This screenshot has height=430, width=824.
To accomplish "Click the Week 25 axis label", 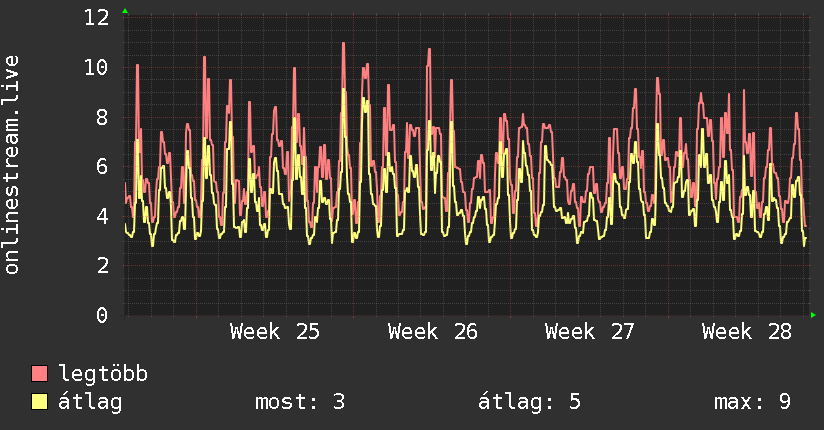I will point(274,332).
